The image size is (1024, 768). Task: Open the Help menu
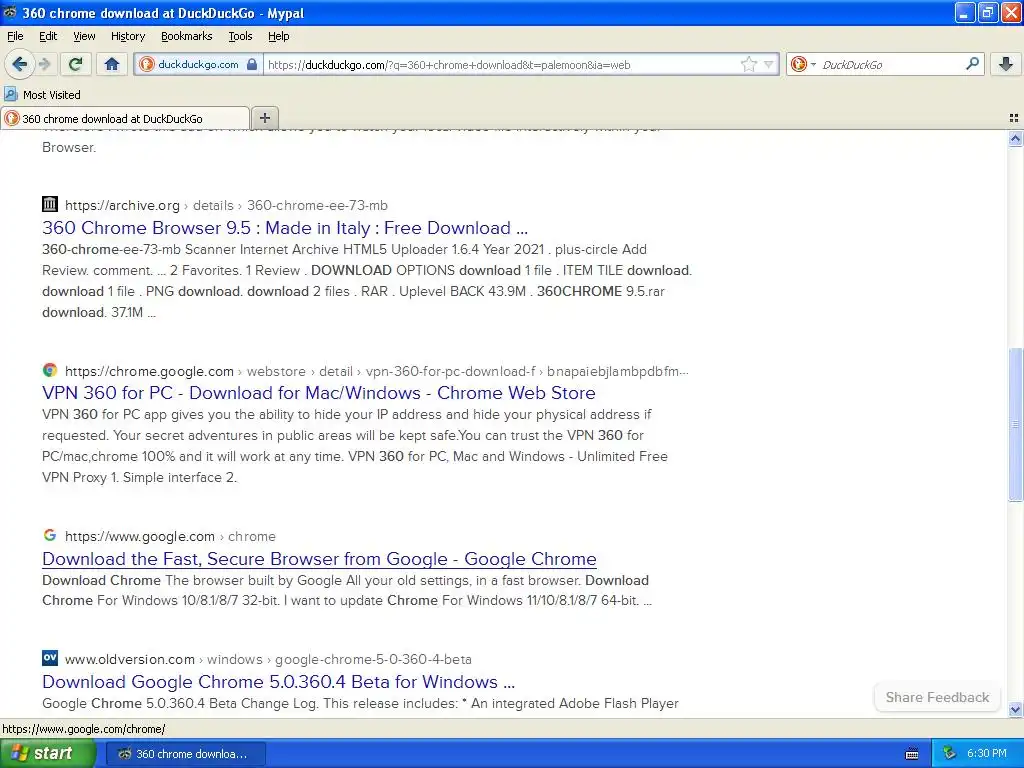click(279, 36)
